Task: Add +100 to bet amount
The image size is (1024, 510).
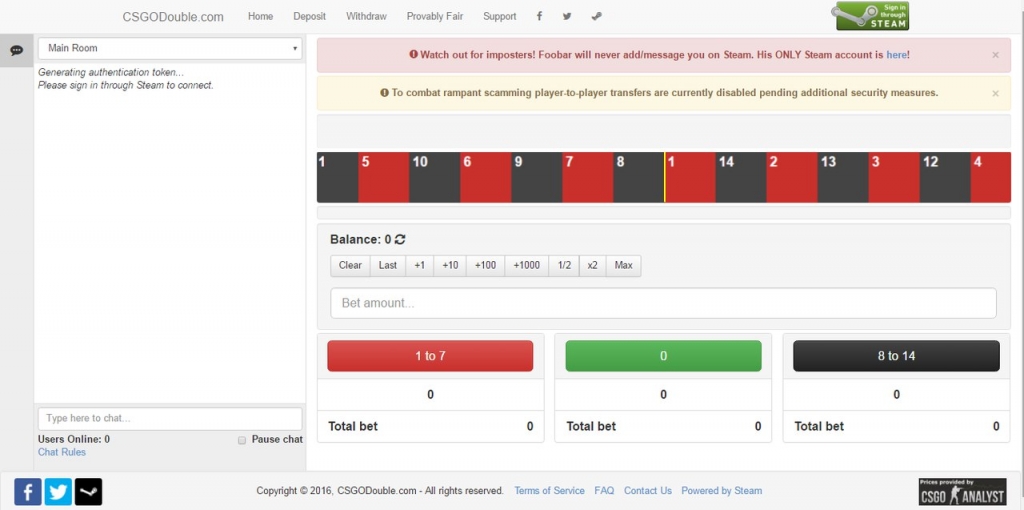Action: pos(485,265)
